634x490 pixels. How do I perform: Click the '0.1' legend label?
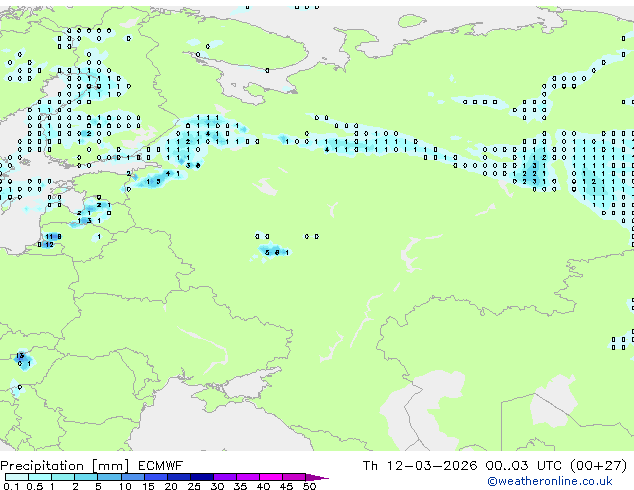[11, 486]
